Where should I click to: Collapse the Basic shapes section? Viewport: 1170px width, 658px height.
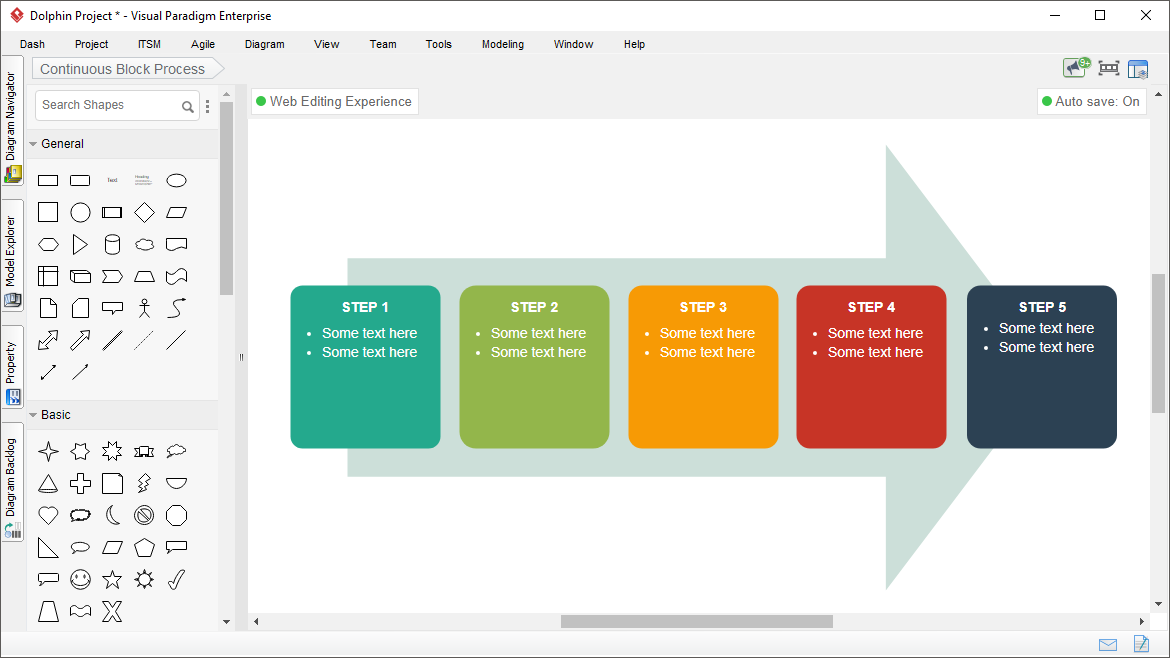coord(33,415)
